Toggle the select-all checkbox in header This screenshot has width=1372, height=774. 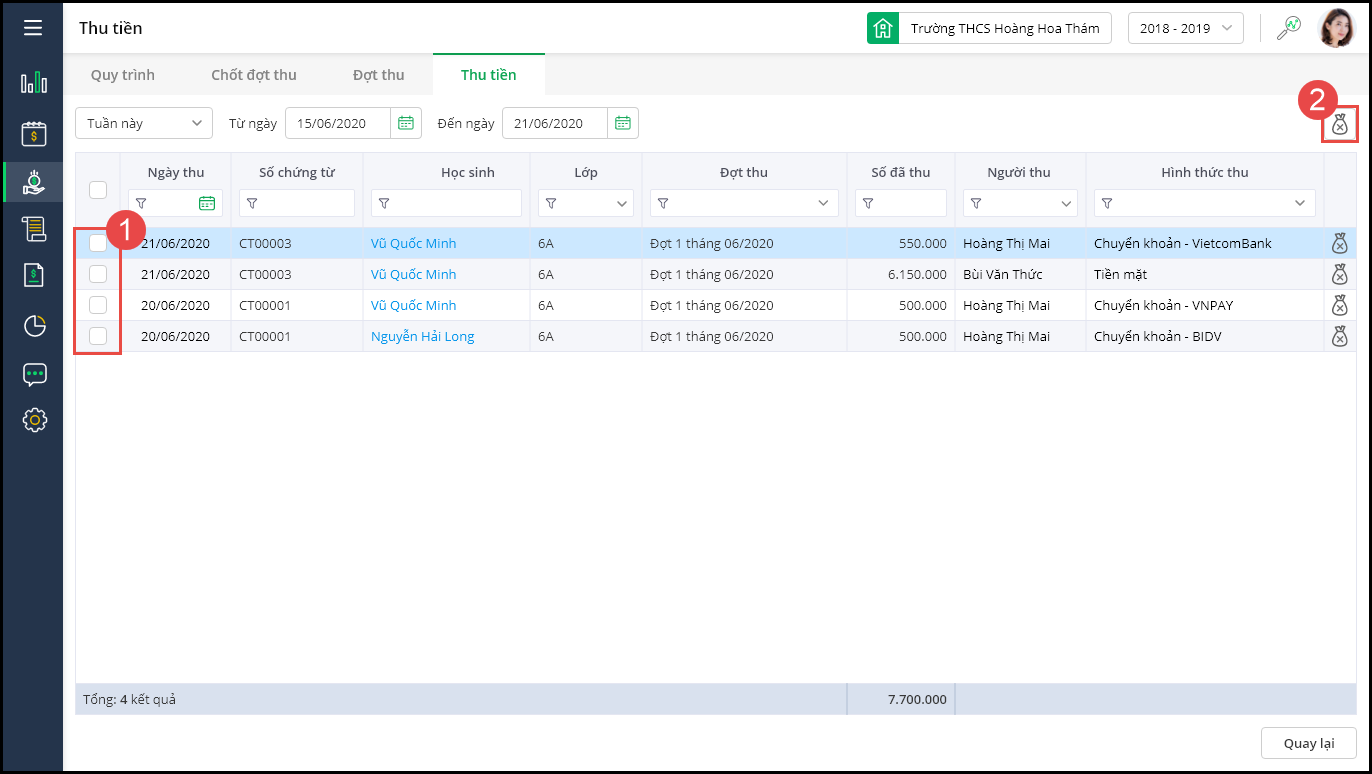coord(98,189)
